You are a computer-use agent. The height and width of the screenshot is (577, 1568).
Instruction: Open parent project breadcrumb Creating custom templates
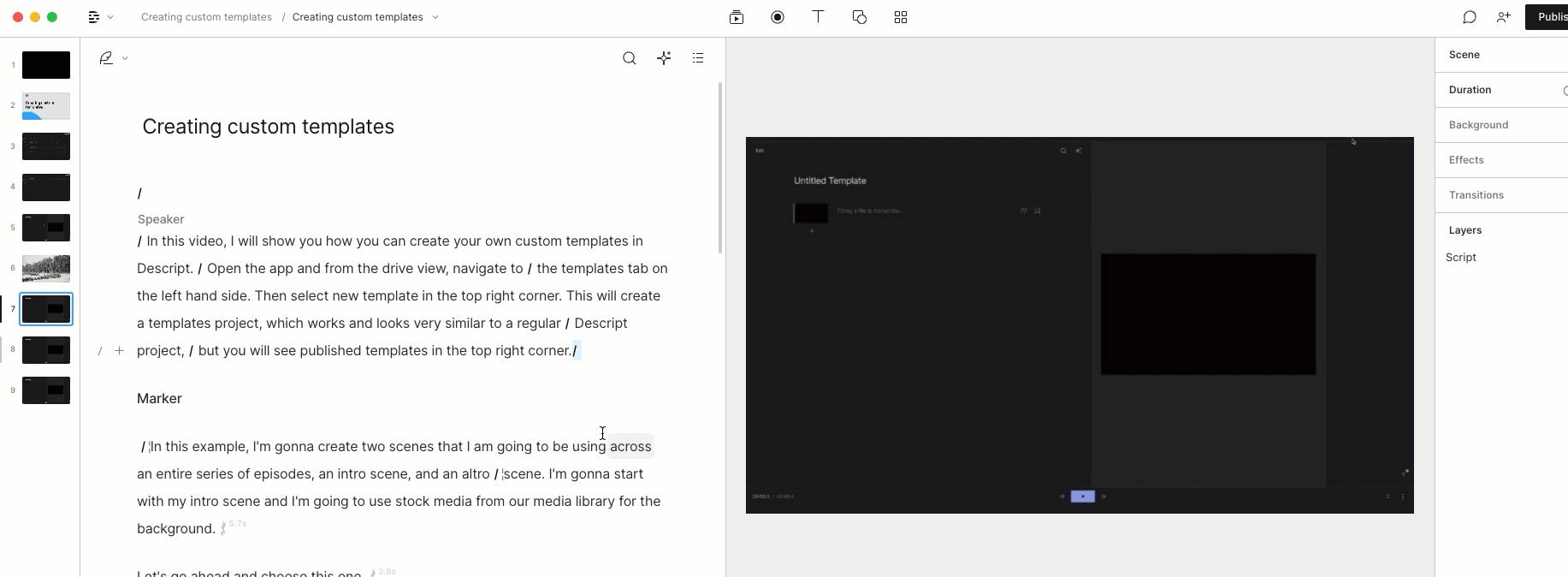206,17
